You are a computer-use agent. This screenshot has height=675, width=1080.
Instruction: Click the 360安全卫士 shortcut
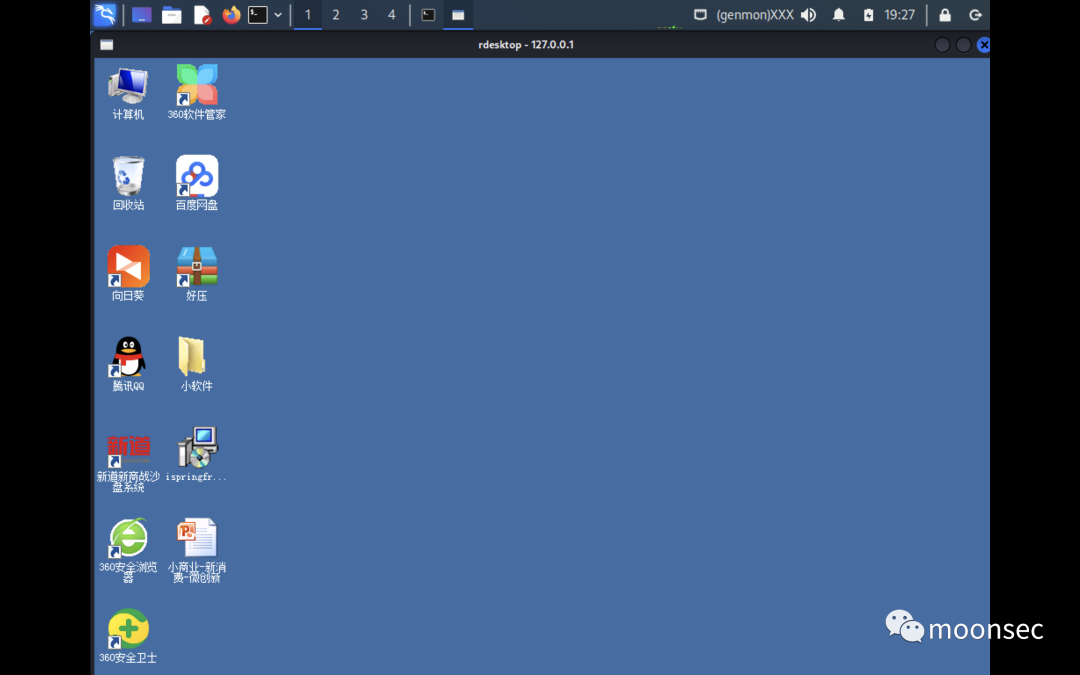[128, 636]
